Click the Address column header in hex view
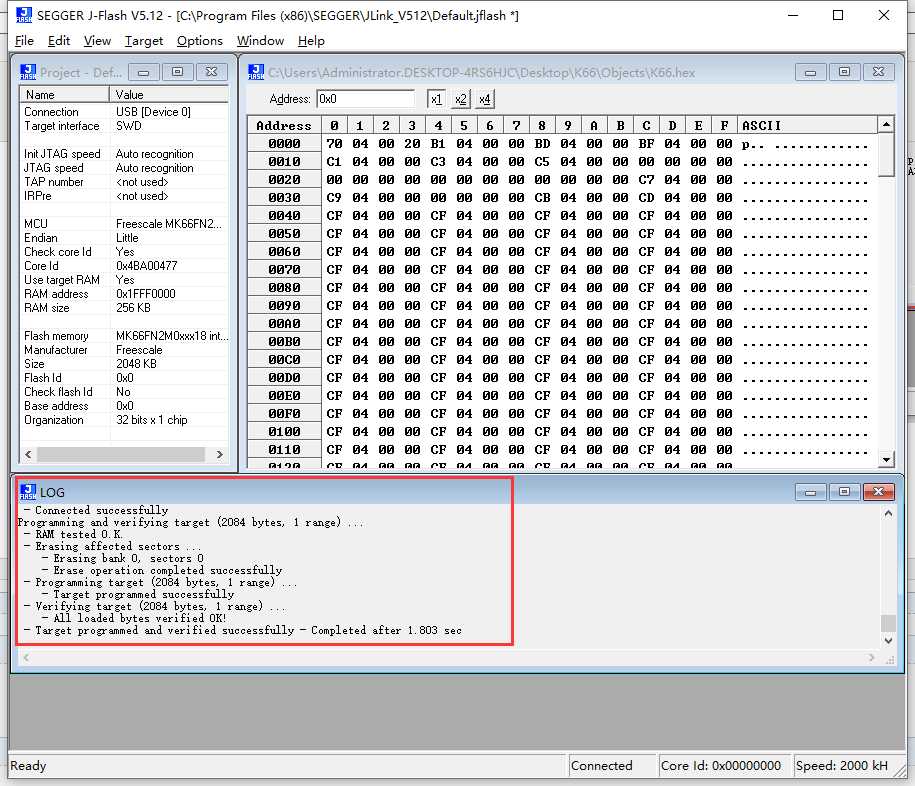The width and height of the screenshot is (915, 786). pyautogui.click(x=284, y=125)
